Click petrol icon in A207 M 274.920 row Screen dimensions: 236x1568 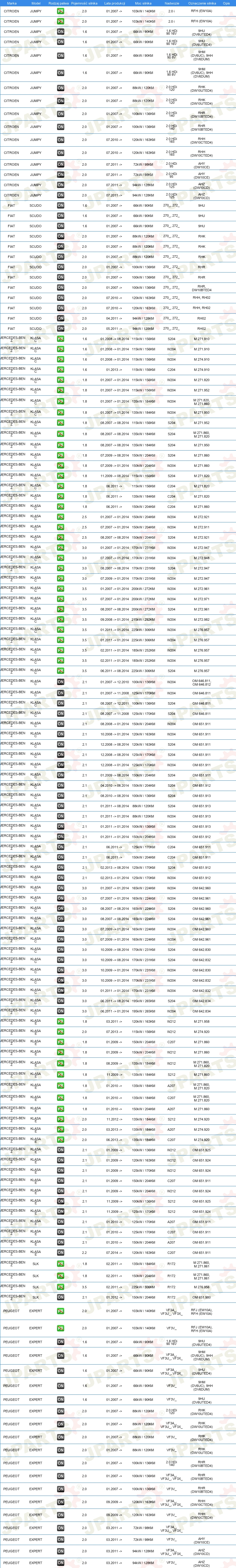[x=60, y=1130]
